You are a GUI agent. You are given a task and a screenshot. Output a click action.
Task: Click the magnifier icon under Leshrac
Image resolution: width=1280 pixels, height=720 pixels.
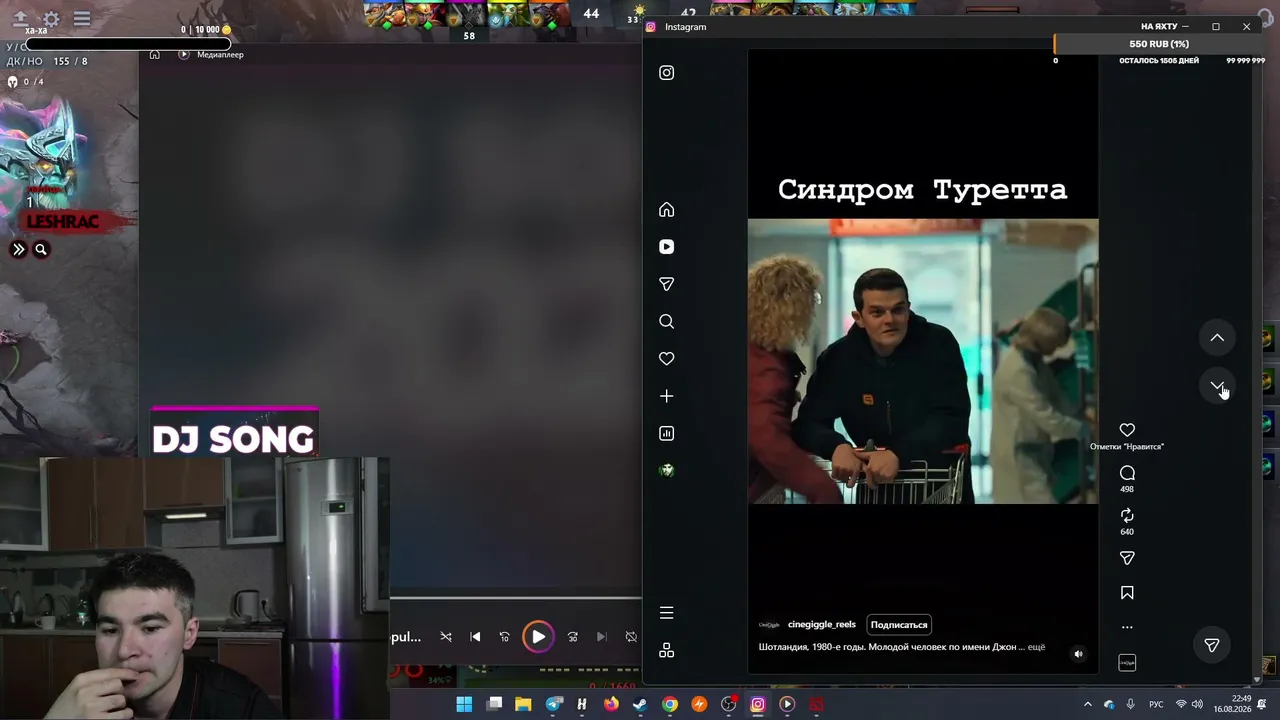click(x=41, y=250)
